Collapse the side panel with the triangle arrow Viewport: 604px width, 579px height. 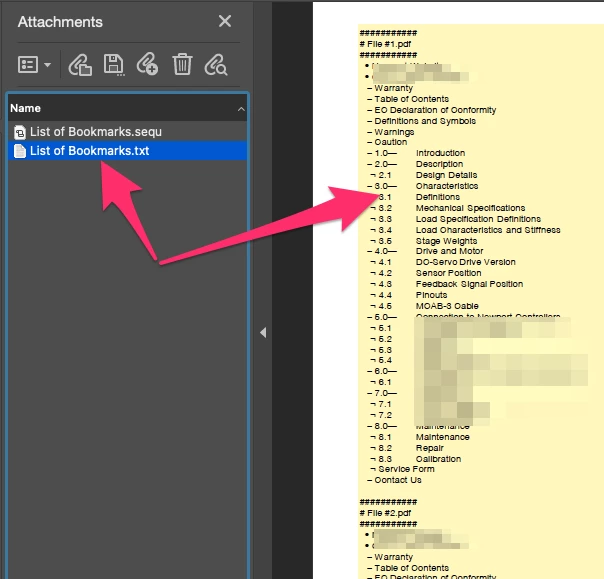point(263,332)
